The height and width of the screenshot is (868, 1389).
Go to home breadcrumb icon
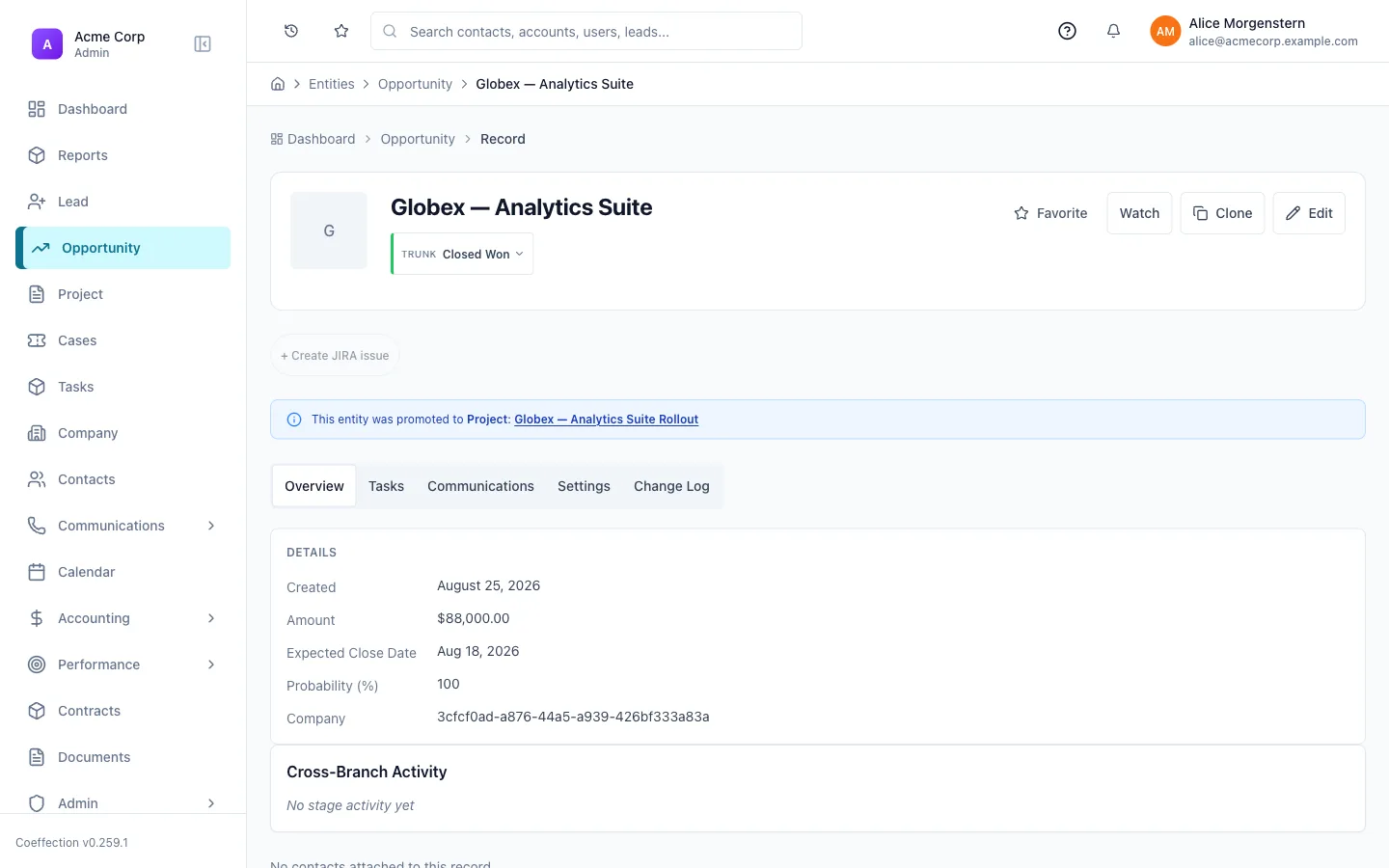click(x=278, y=84)
